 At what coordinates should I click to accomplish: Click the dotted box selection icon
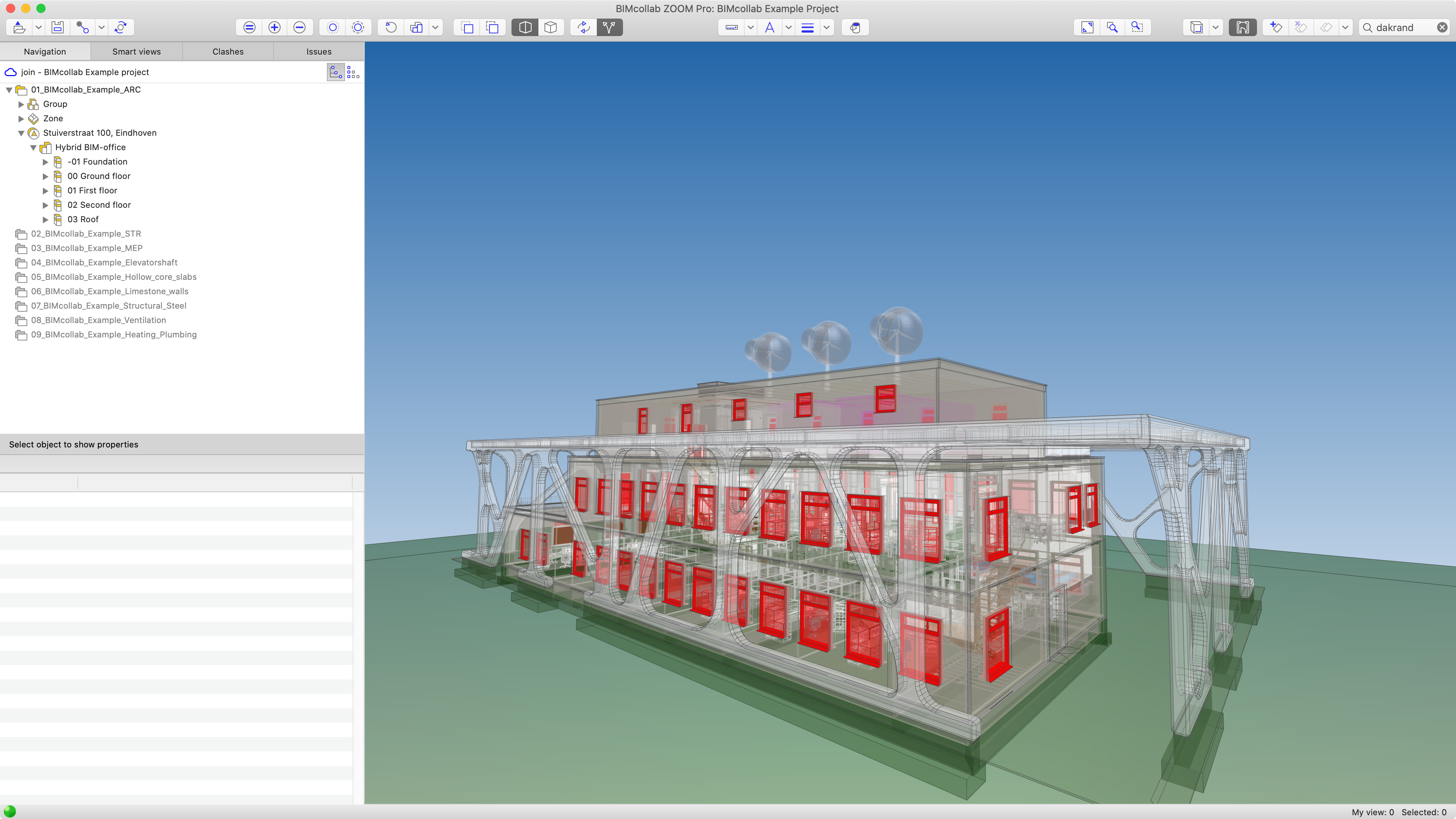[x=468, y=27]
